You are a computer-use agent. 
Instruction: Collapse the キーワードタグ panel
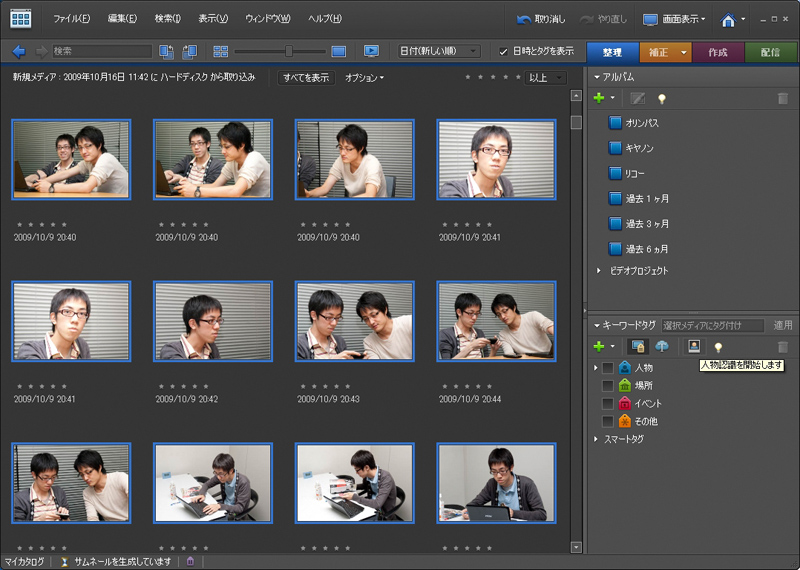click(x=596, y=325)
